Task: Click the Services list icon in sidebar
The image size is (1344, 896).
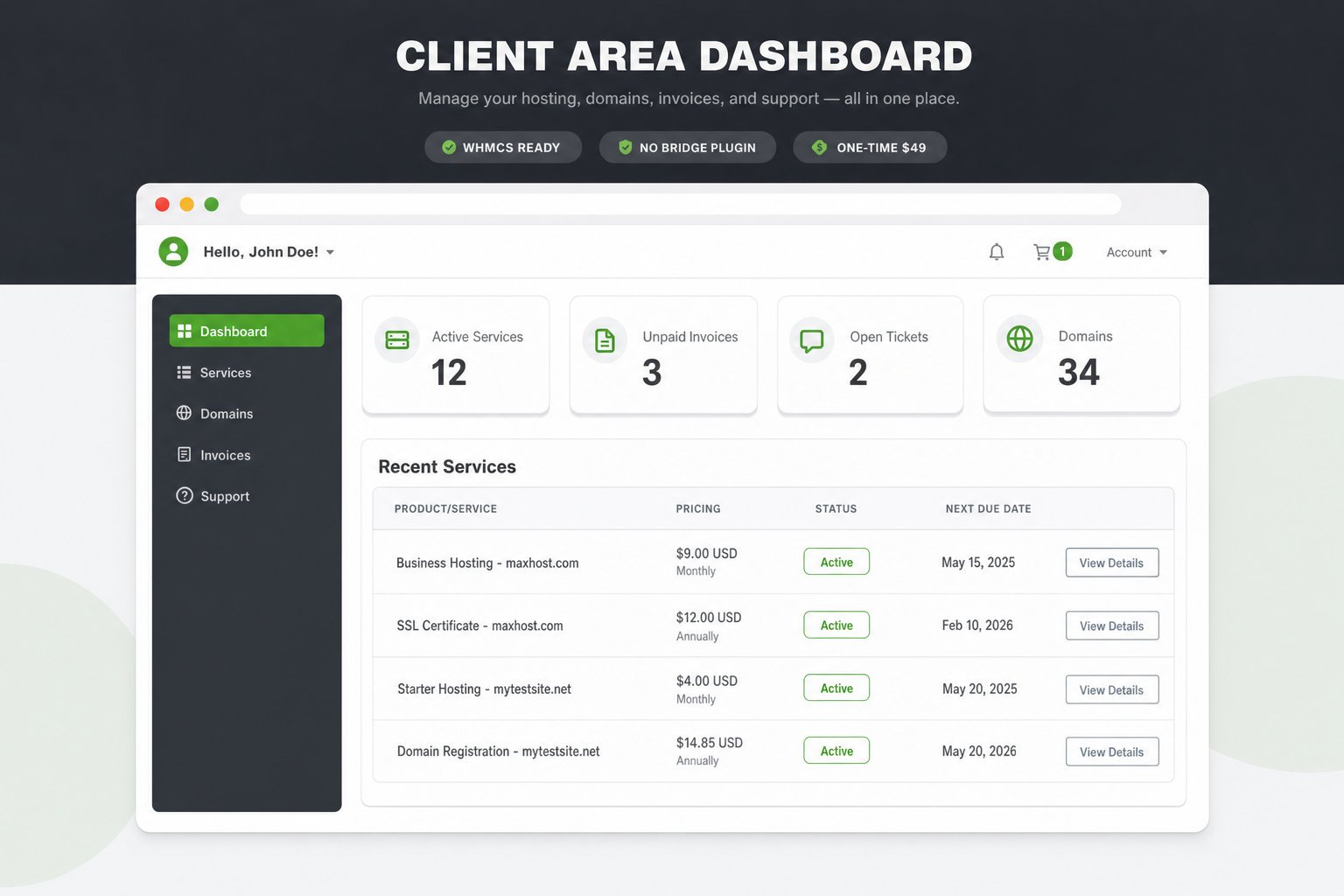Action: [184, 372]
